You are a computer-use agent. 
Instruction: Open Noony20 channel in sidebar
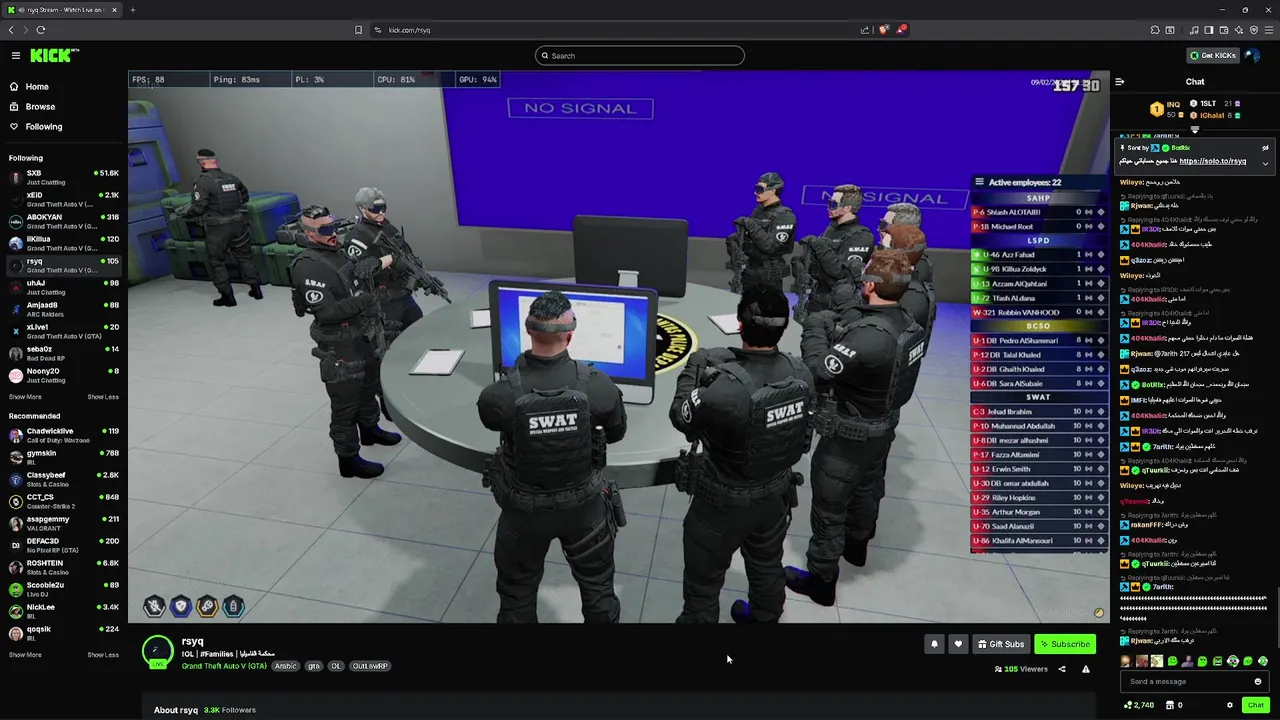point(64,375)
